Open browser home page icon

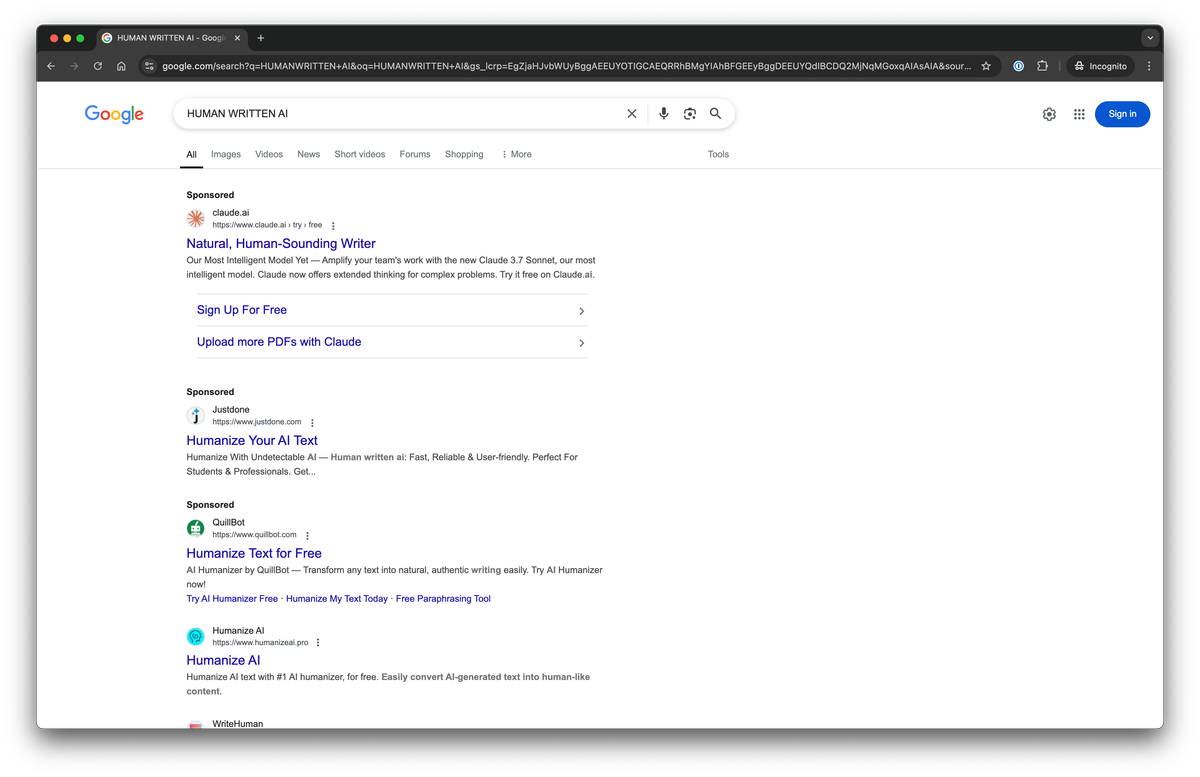click(x=121, y=66)
